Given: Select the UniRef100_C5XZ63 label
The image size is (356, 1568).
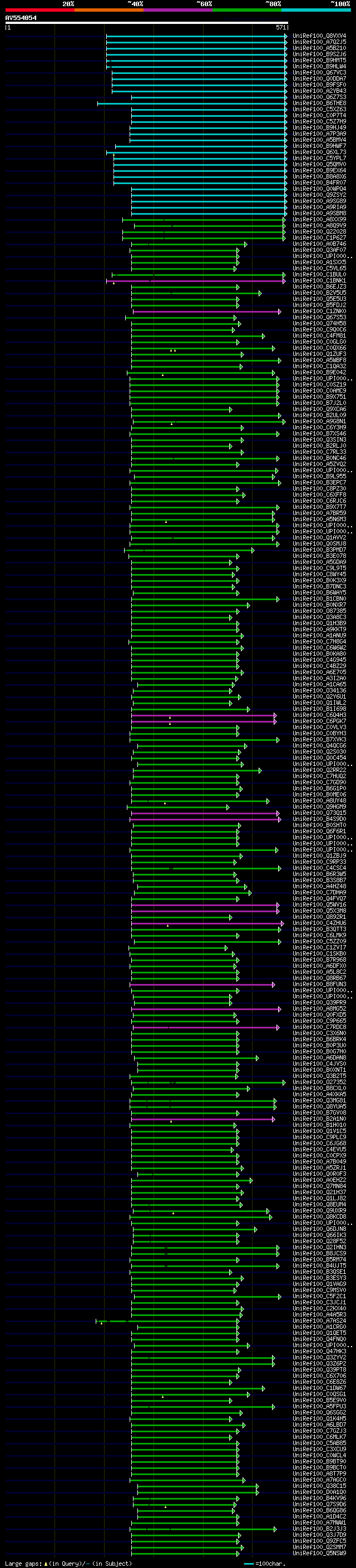Looking at the screenshot, I should coord(319,110).
